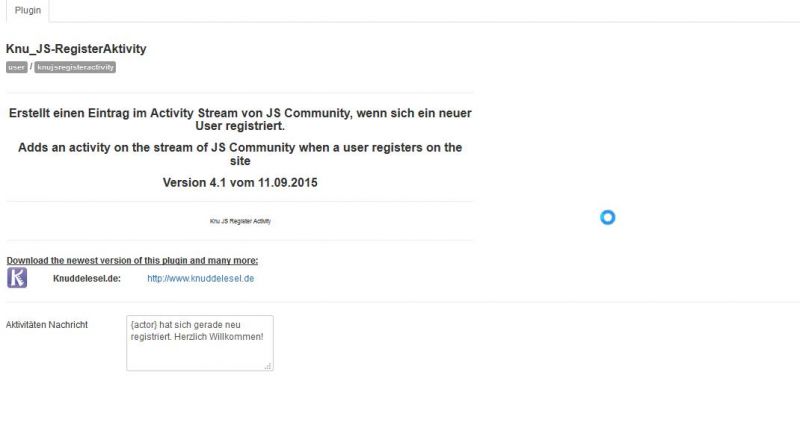Click the German "Erstellt einen Eintrag" description
This screenshot has height=428, width=800.
click(240, 119)
